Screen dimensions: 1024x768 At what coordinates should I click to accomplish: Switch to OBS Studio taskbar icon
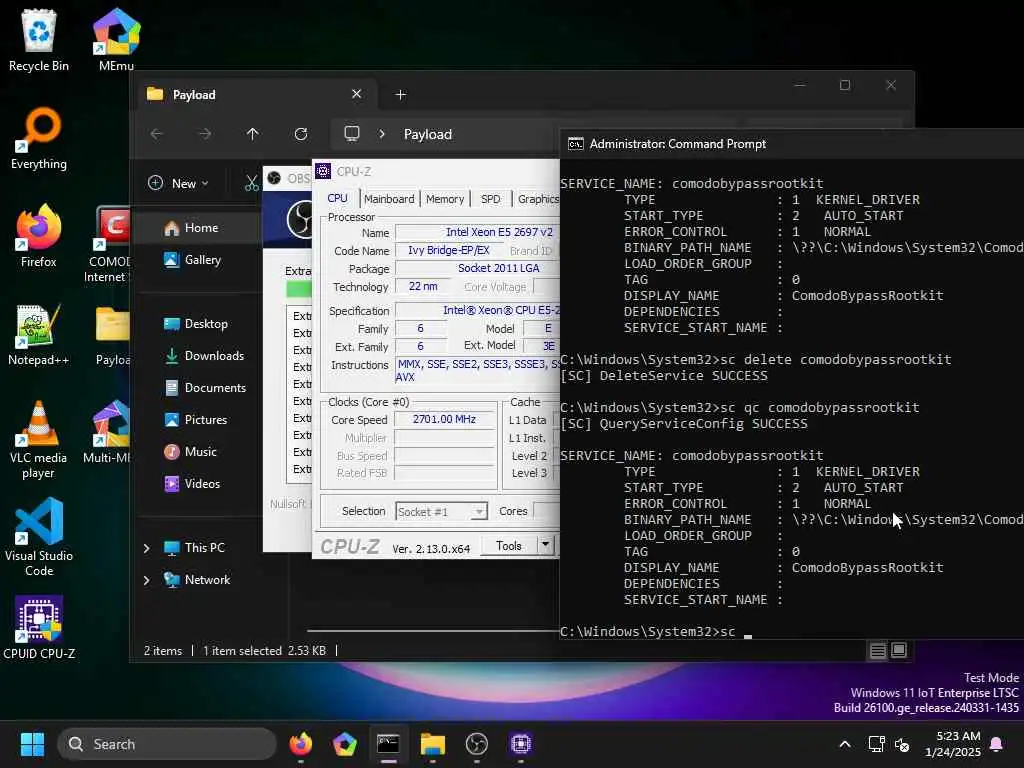pyautogui.click(x=477, y=744)
